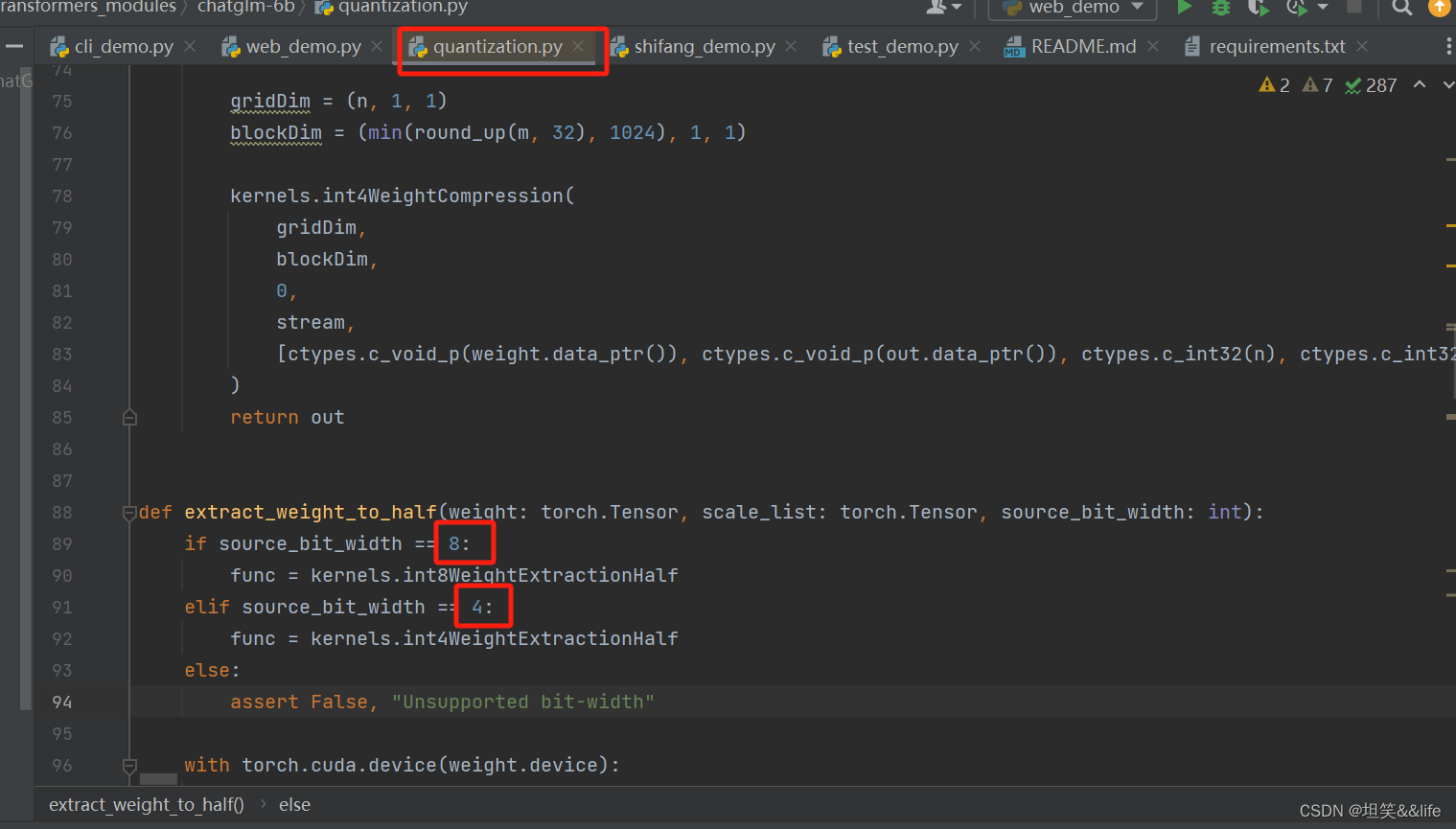Click the typo count 287 indicator

[1371, 85]
